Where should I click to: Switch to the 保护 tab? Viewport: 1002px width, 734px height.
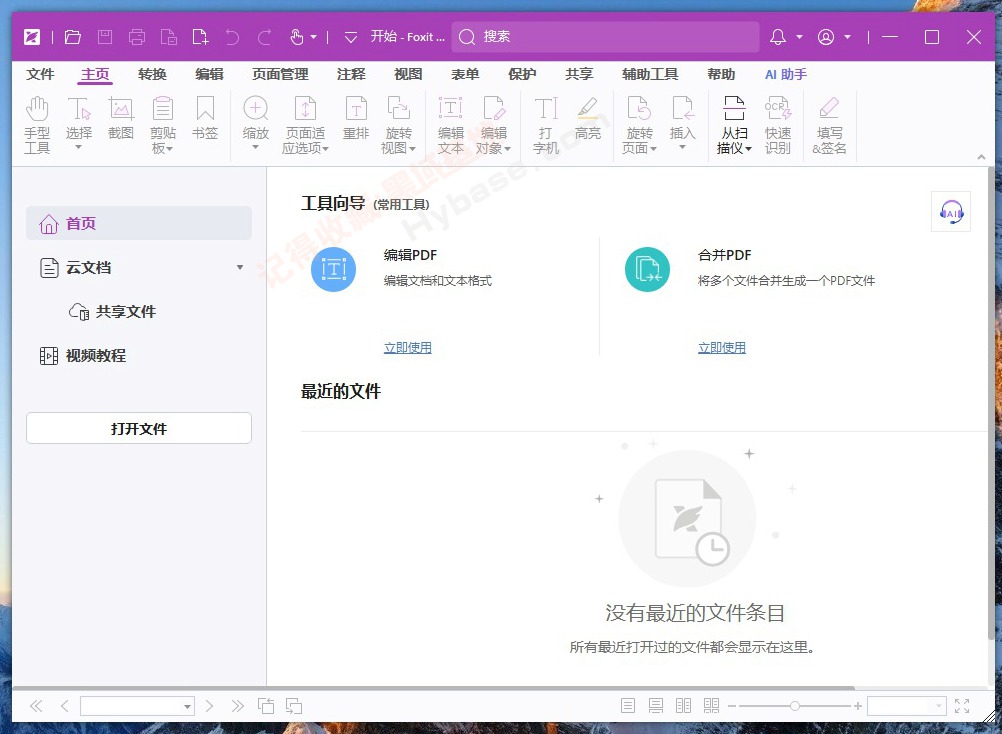(x=522, y=74)
